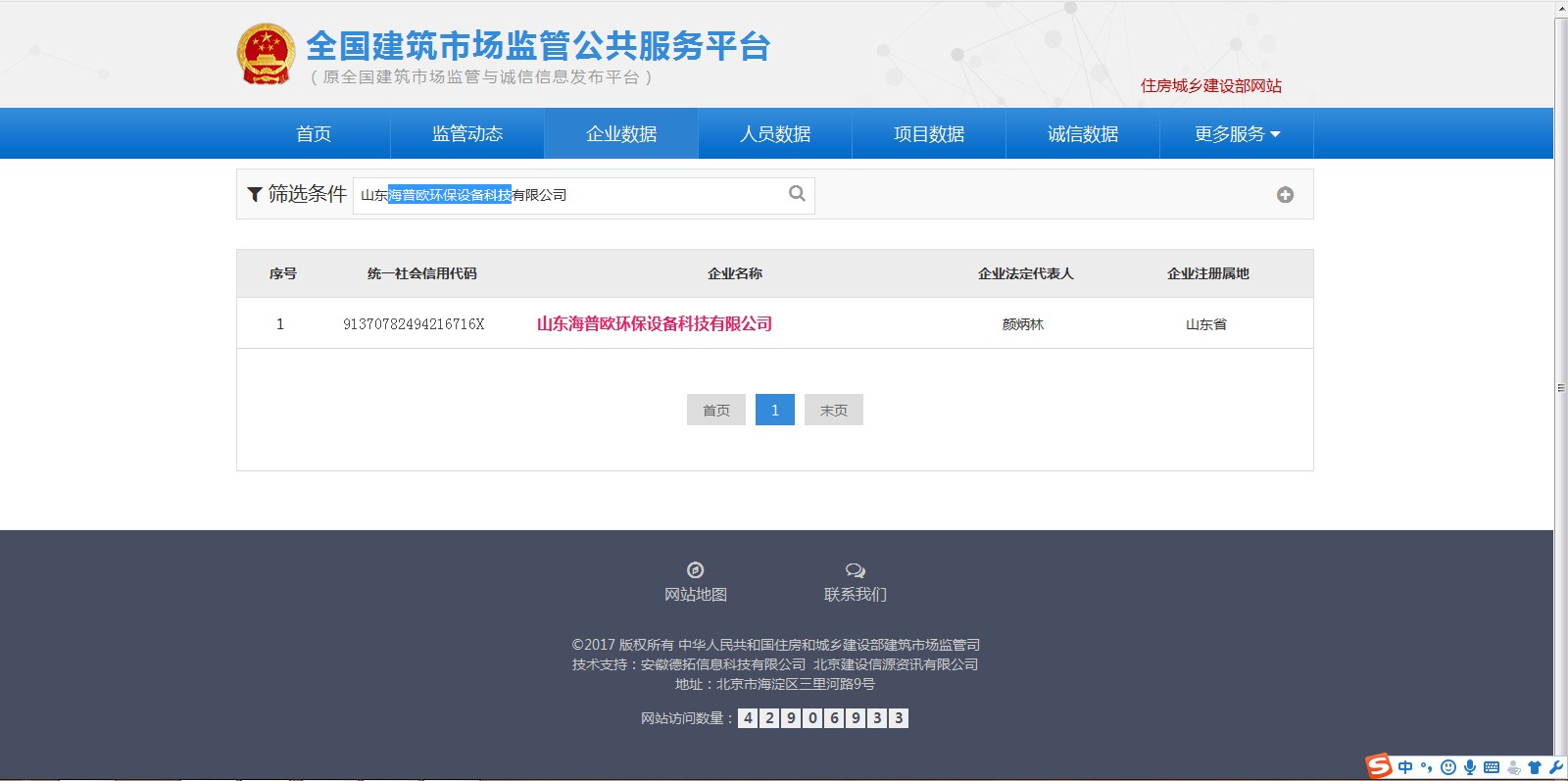Toggle Sogou IME punctuation mode
The height and width of the screenshot is (781, 1568).
pos(1426,767)
